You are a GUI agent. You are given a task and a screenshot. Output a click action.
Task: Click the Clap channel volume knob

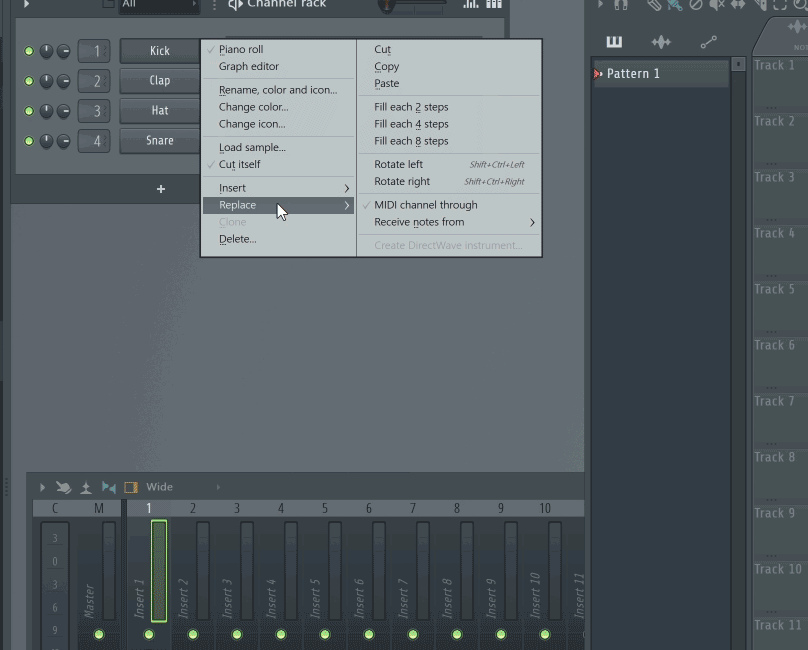[63, 81]
